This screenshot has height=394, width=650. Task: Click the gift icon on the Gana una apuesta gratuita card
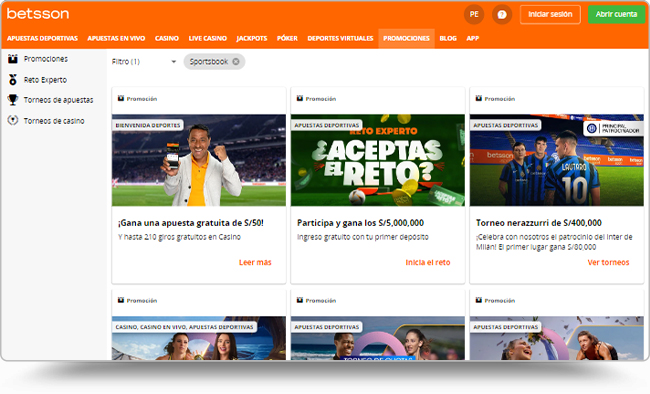121,98
